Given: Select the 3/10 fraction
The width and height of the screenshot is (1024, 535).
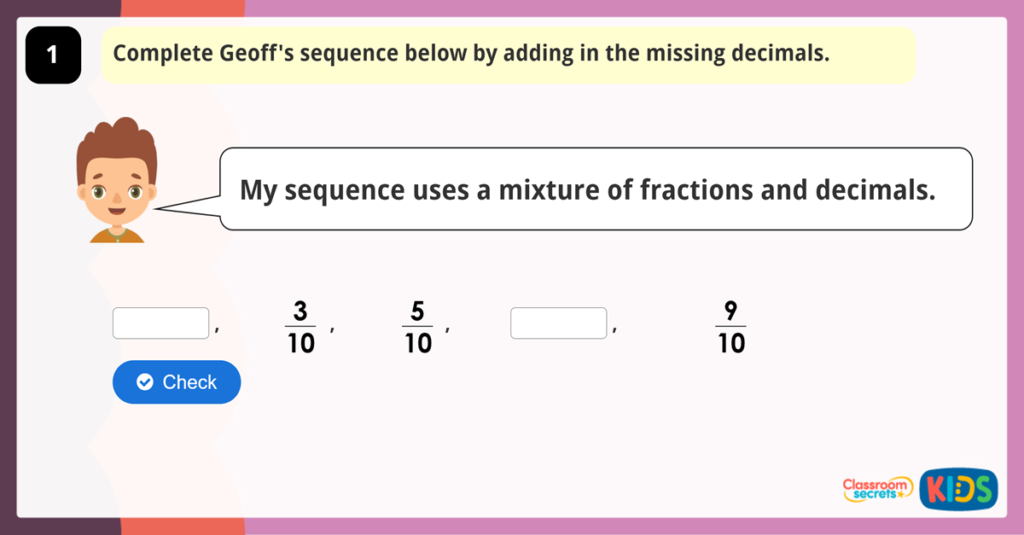Looking at the screenshot, I should coord(300,327).
